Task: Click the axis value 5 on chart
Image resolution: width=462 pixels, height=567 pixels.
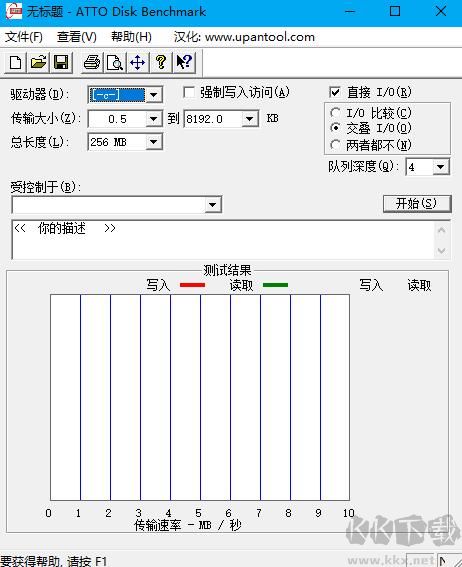Action: pos(198,513)
